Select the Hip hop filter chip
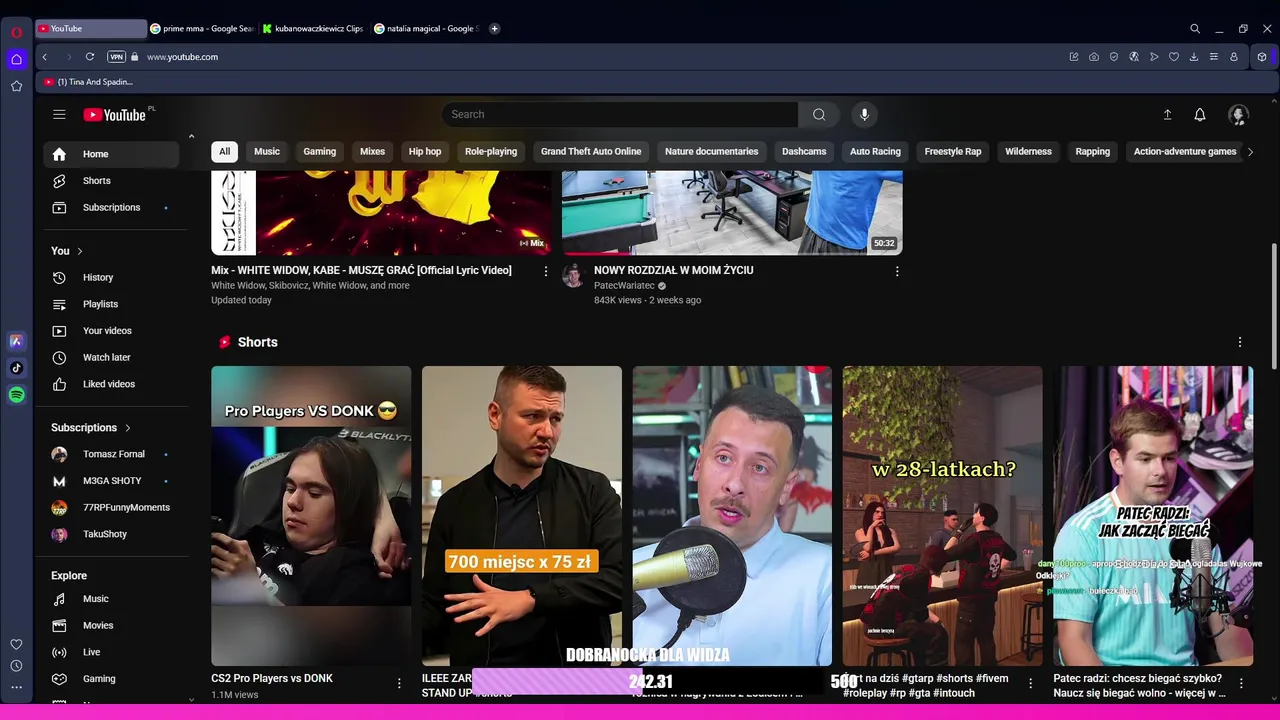The width and height of the screenshot is (1280, 720). [x=425, y=152]
